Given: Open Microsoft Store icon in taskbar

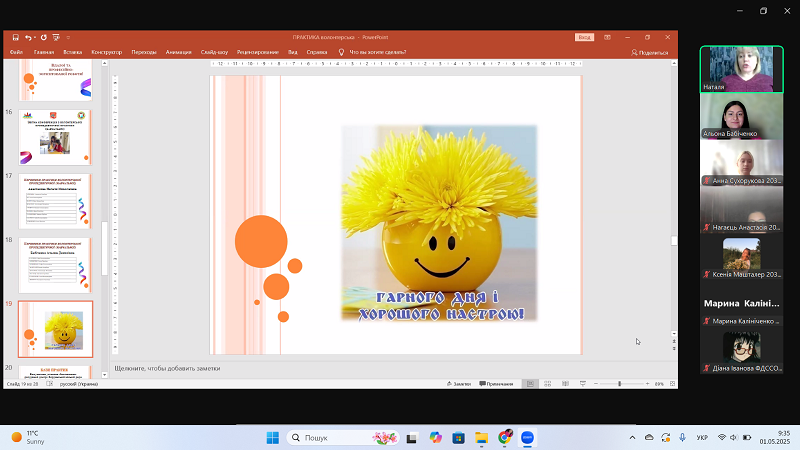Looking at the screenshot, I should [x=458, y=438].
